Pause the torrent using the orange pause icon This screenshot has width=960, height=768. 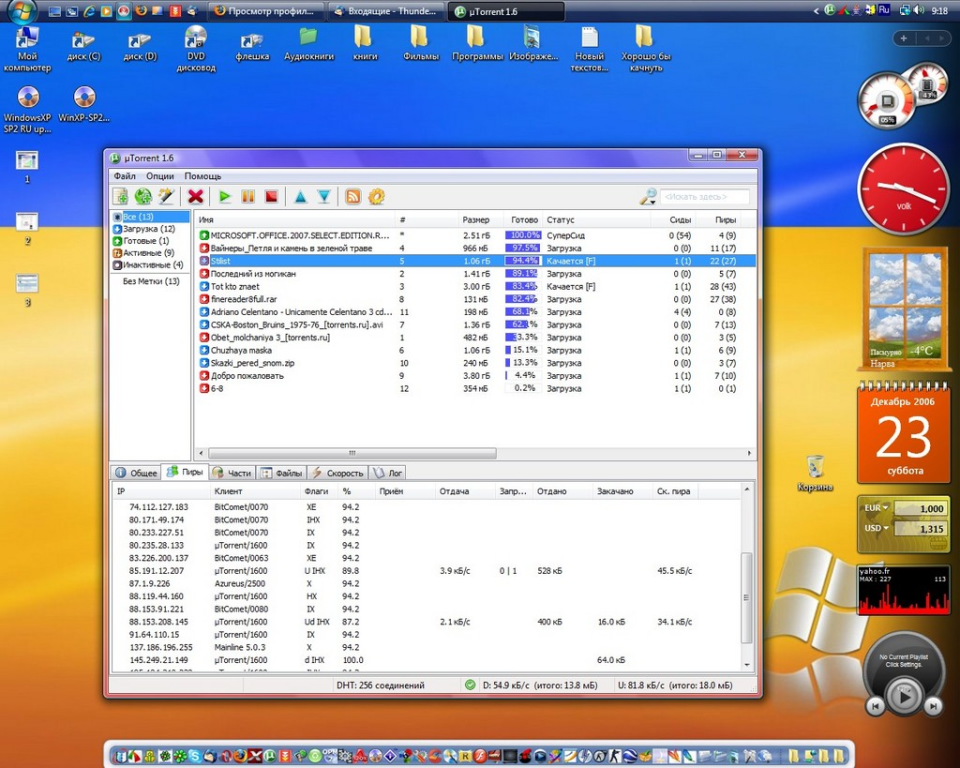[248, 197]
